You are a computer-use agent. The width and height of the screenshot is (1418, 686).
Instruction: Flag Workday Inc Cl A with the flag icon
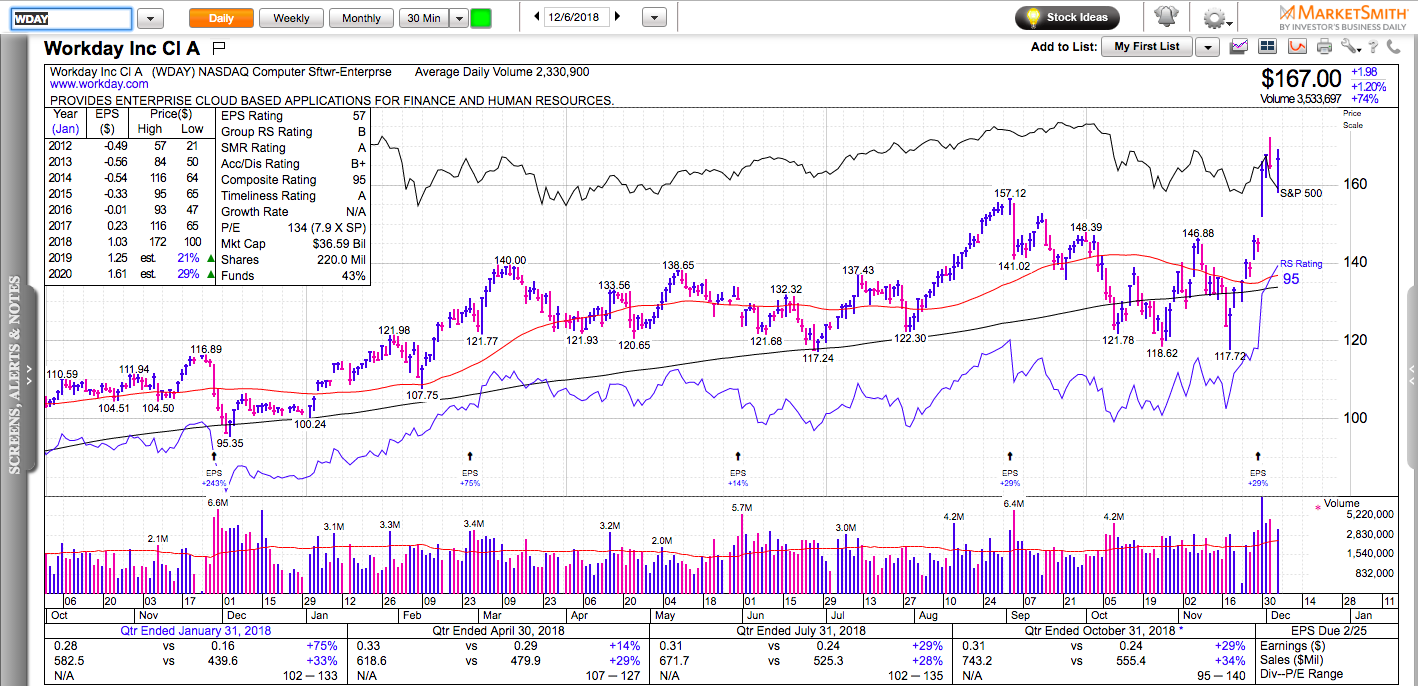tap(220, 47)
